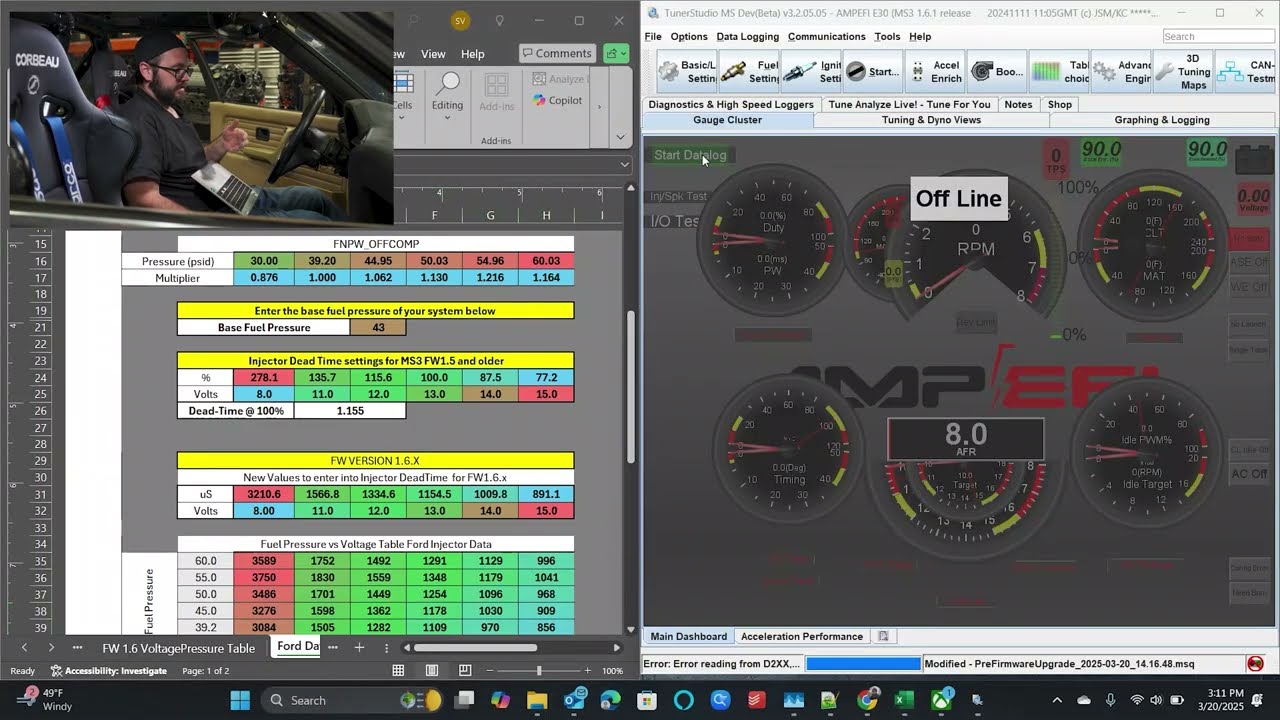Viewport: 1280px width, 720px height.
Task: Click Start Datalog button
Action: click(x=690, y=155)
